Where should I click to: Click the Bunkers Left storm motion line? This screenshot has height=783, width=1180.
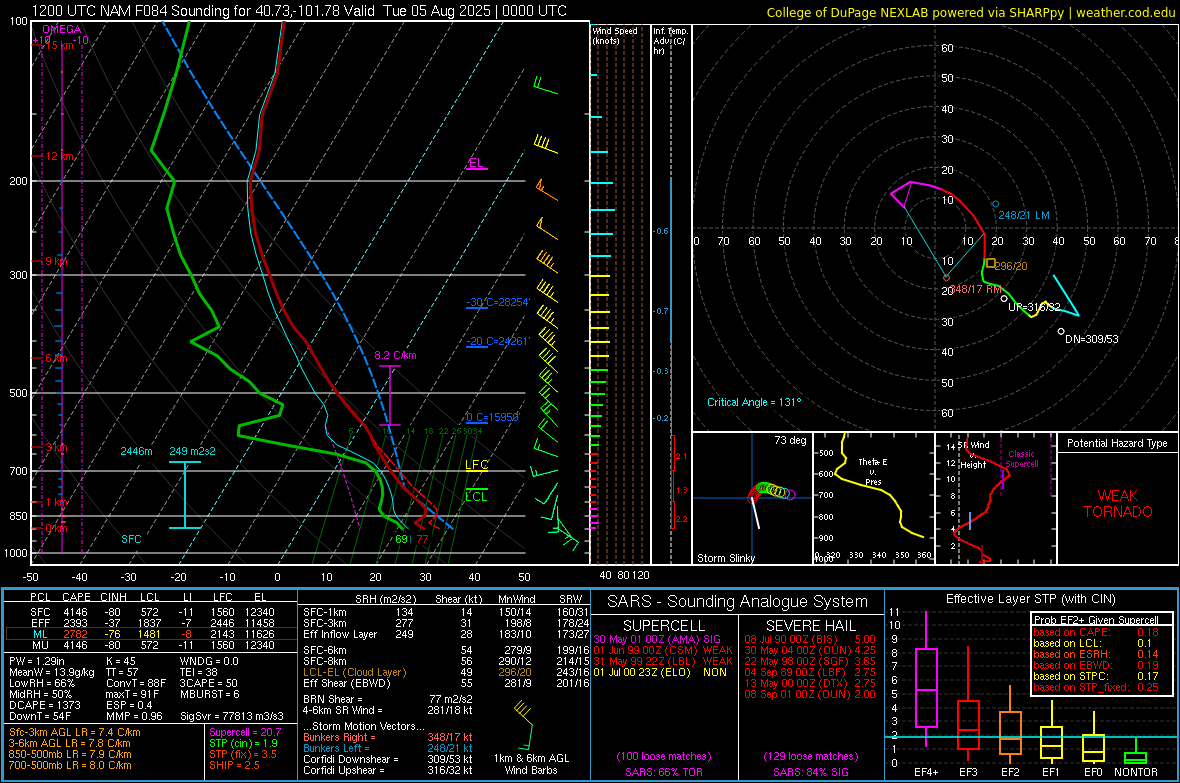388,748
